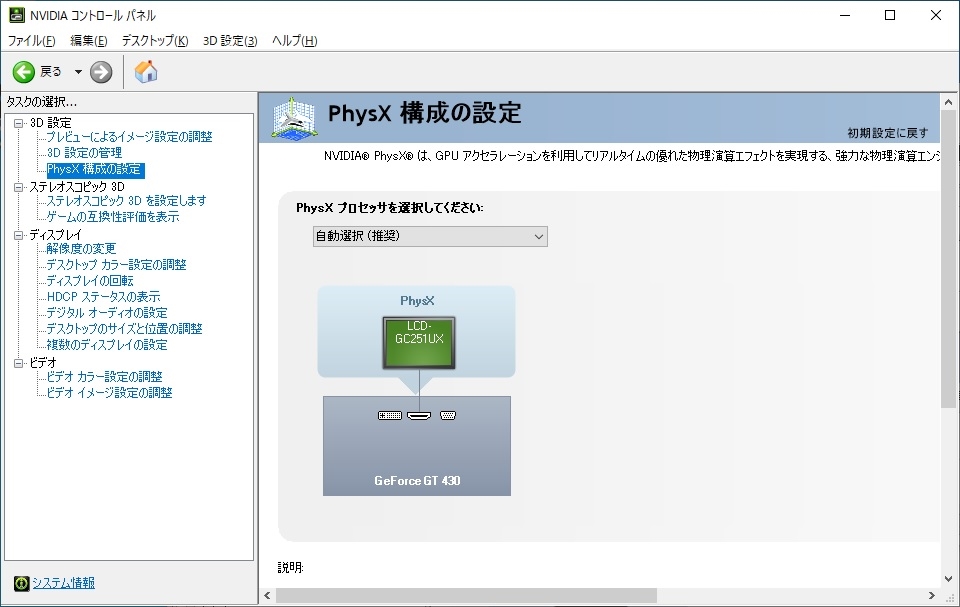
Task: Open デスクトップのサイズと位置の調整
Action: coord(124,329)
